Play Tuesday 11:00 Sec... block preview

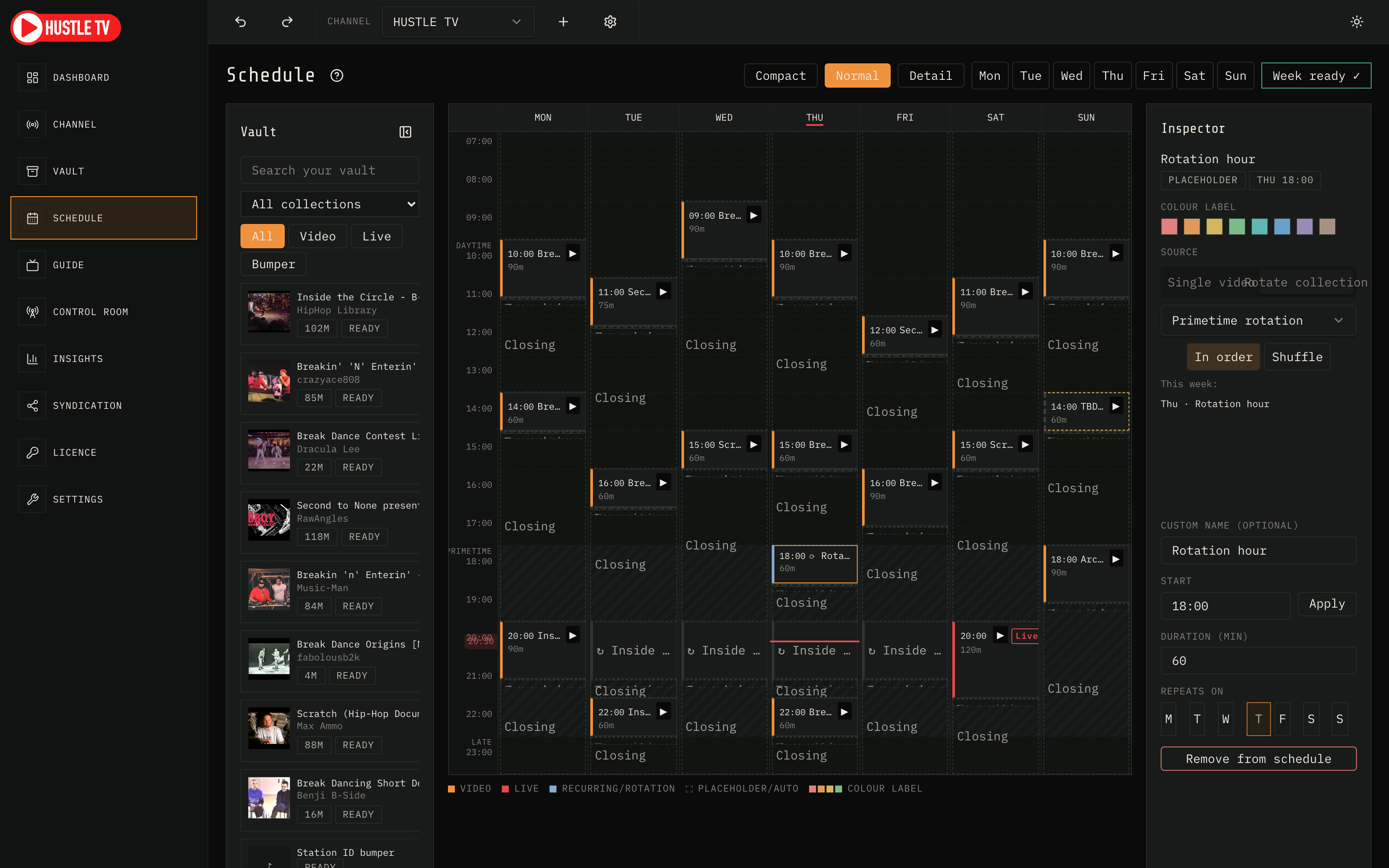coord(663,292)
